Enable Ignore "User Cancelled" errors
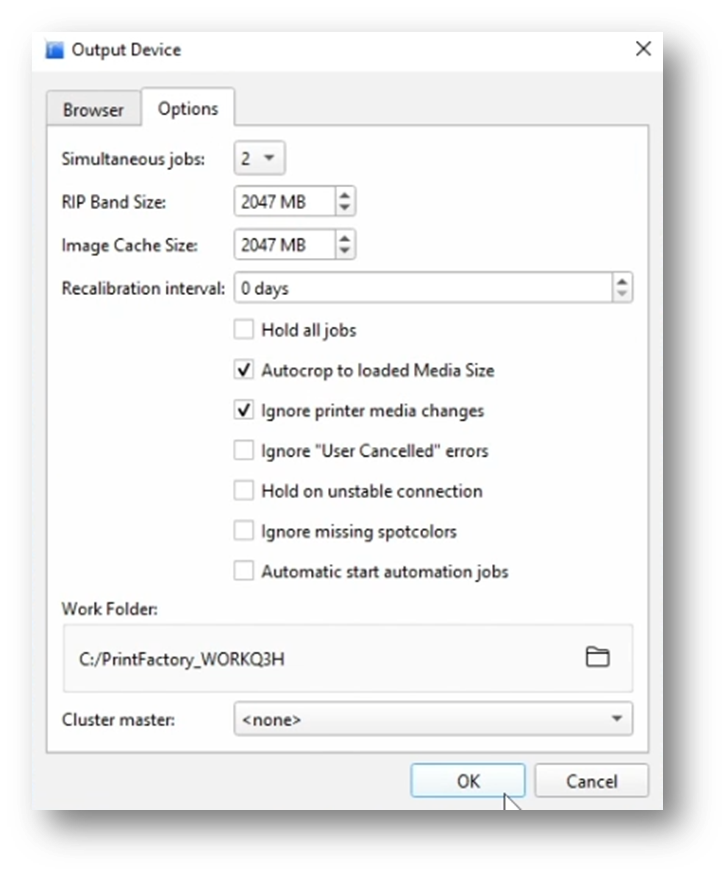The image size is (728, 875). (x=244, y=450)
